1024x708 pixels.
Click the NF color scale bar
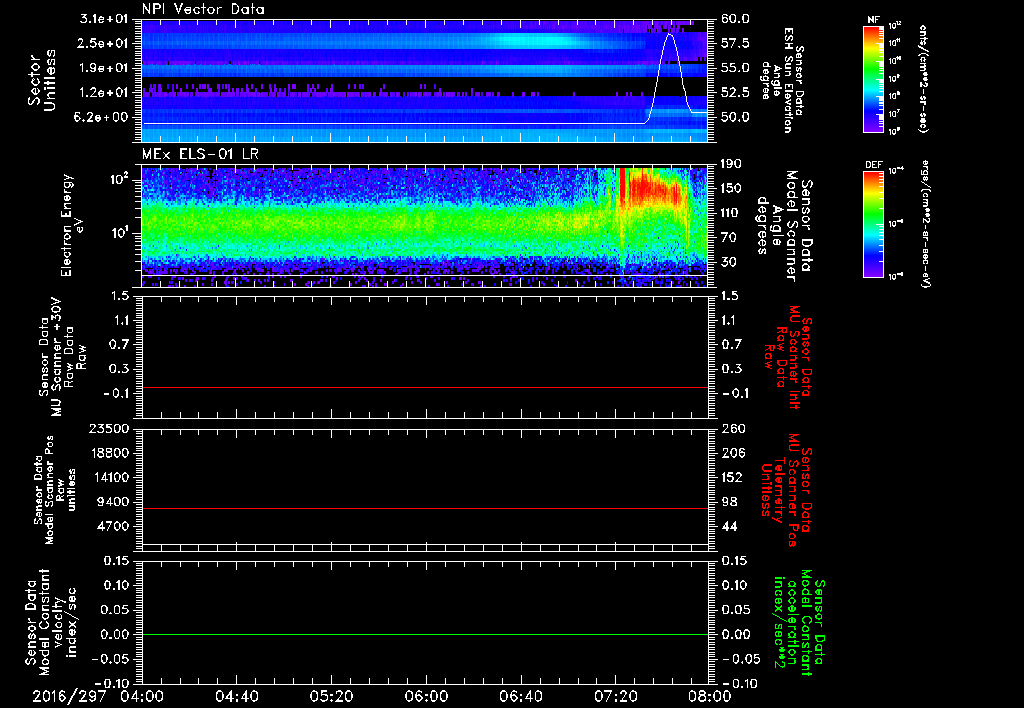(870, 80)
